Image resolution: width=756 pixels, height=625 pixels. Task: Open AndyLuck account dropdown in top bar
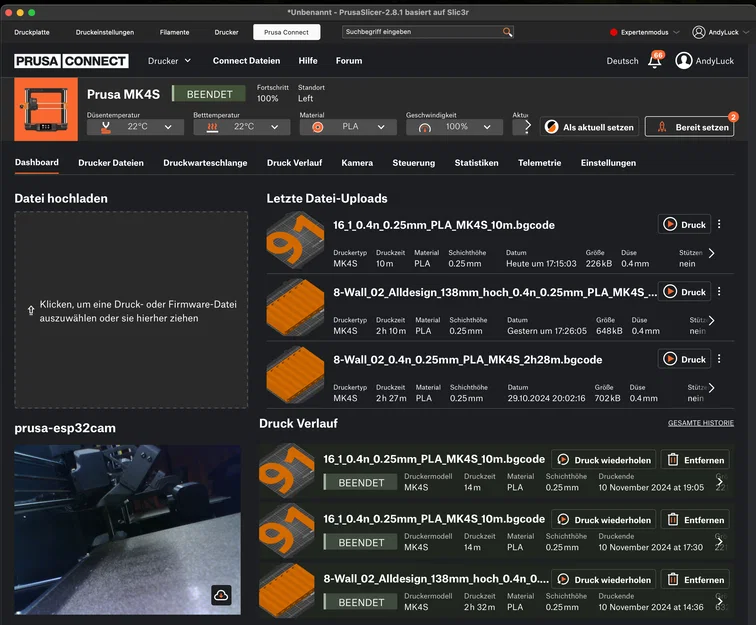tap(720, 32)
